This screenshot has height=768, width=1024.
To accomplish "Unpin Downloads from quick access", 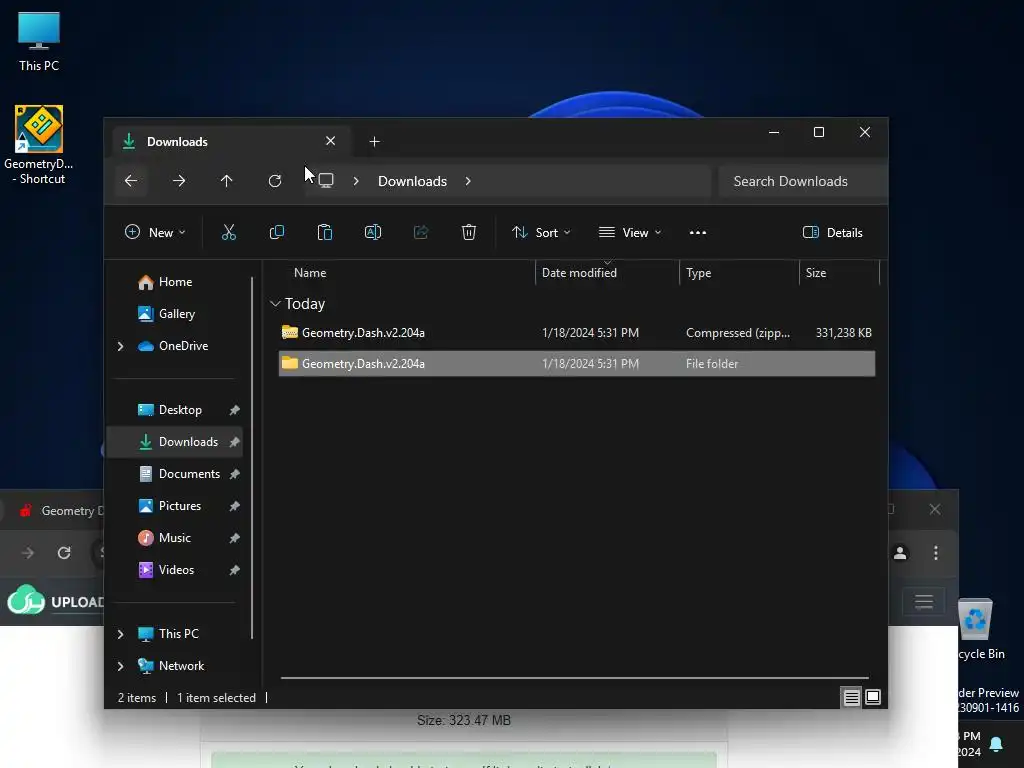I will tap(234, 442).
